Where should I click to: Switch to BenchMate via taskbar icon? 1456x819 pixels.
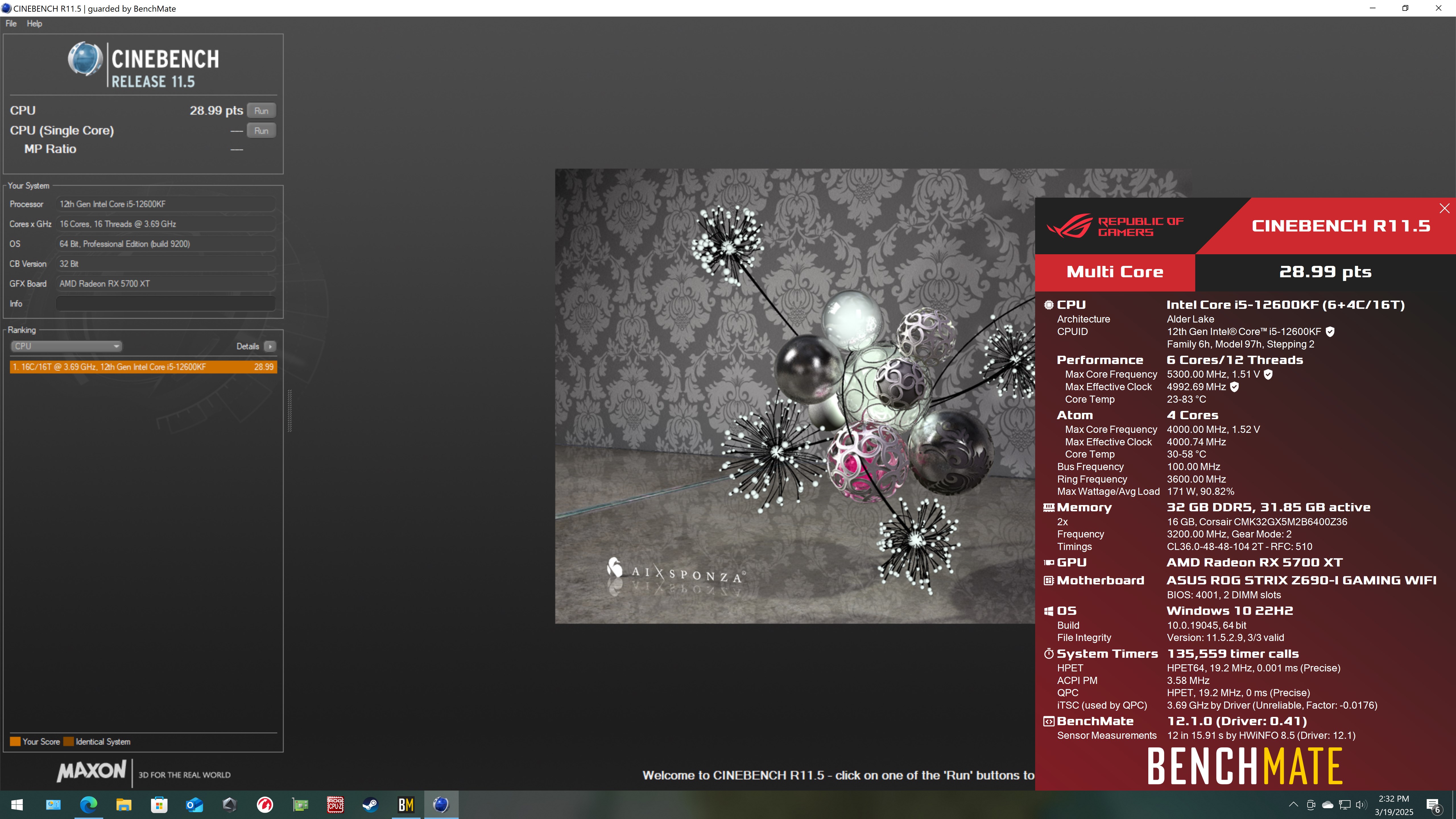(x=406, y=805)
